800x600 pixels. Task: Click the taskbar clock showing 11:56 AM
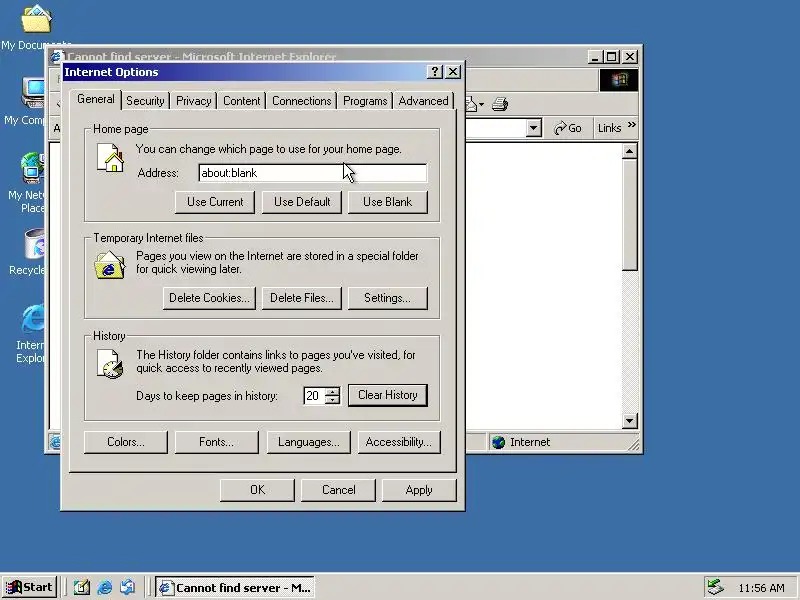click(x=761, y=588)
